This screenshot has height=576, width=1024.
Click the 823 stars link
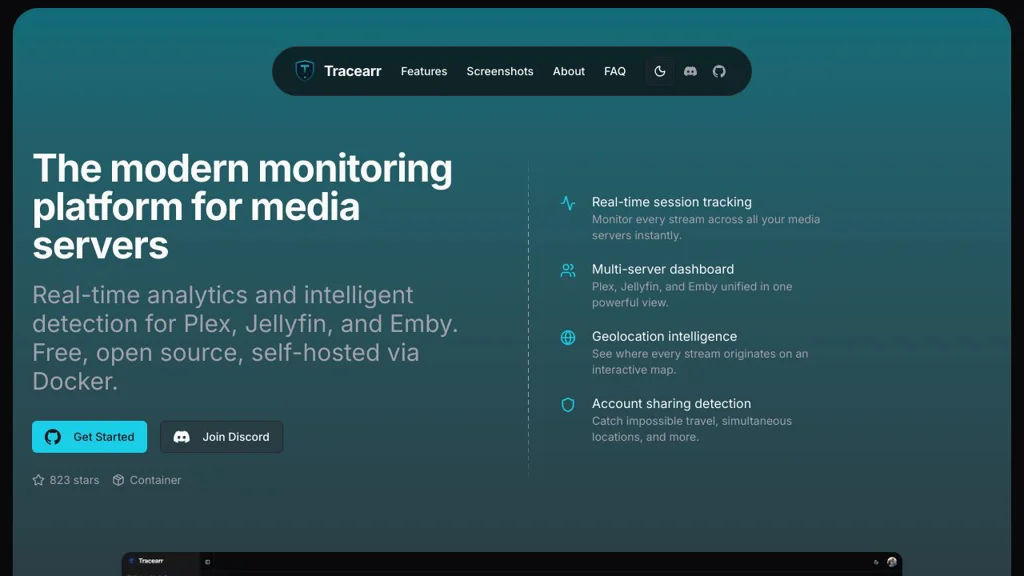click(x=66, y=480)
